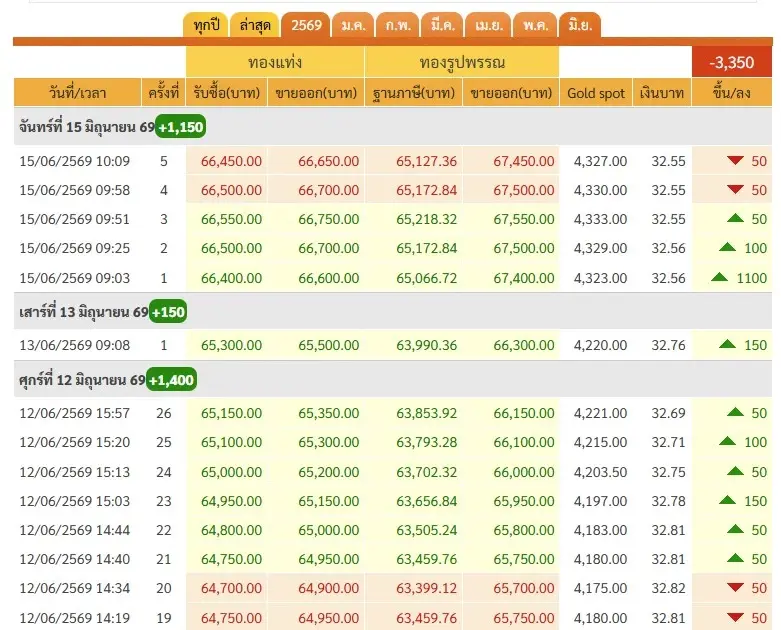Click the ศุกร์ที่ 12 มิถุนายน 69 heading
Viewport: 781px width, 630px height.
click(x=82, y=380)
